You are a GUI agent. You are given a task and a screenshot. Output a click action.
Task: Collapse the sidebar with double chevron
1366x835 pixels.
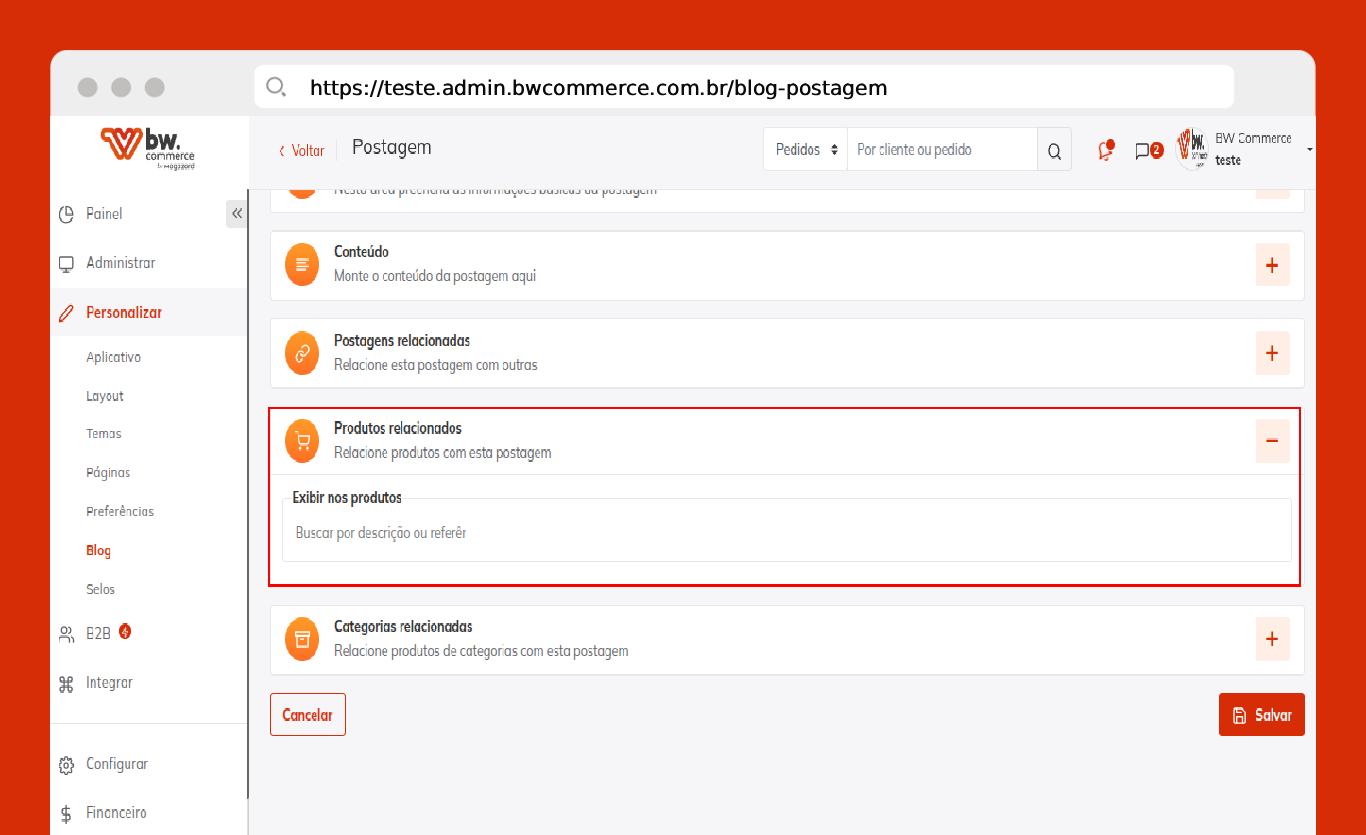click(x=237, y=214)
